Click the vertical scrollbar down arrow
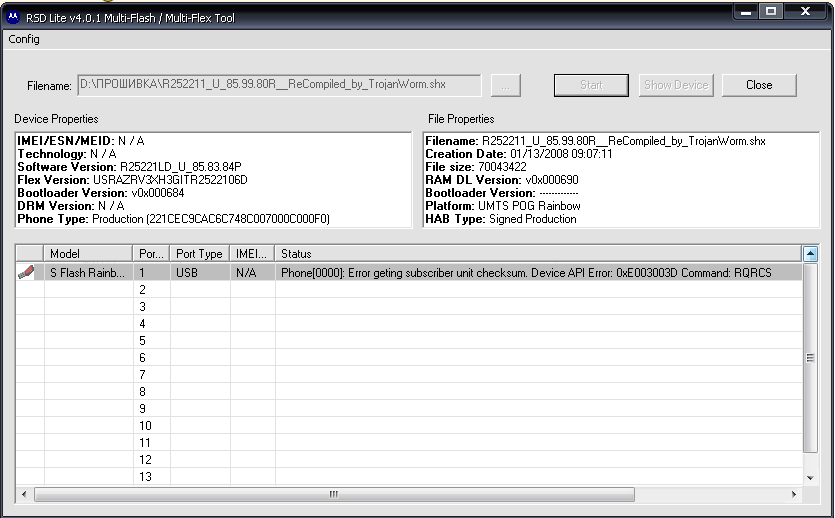 click(x=810, y=478)
